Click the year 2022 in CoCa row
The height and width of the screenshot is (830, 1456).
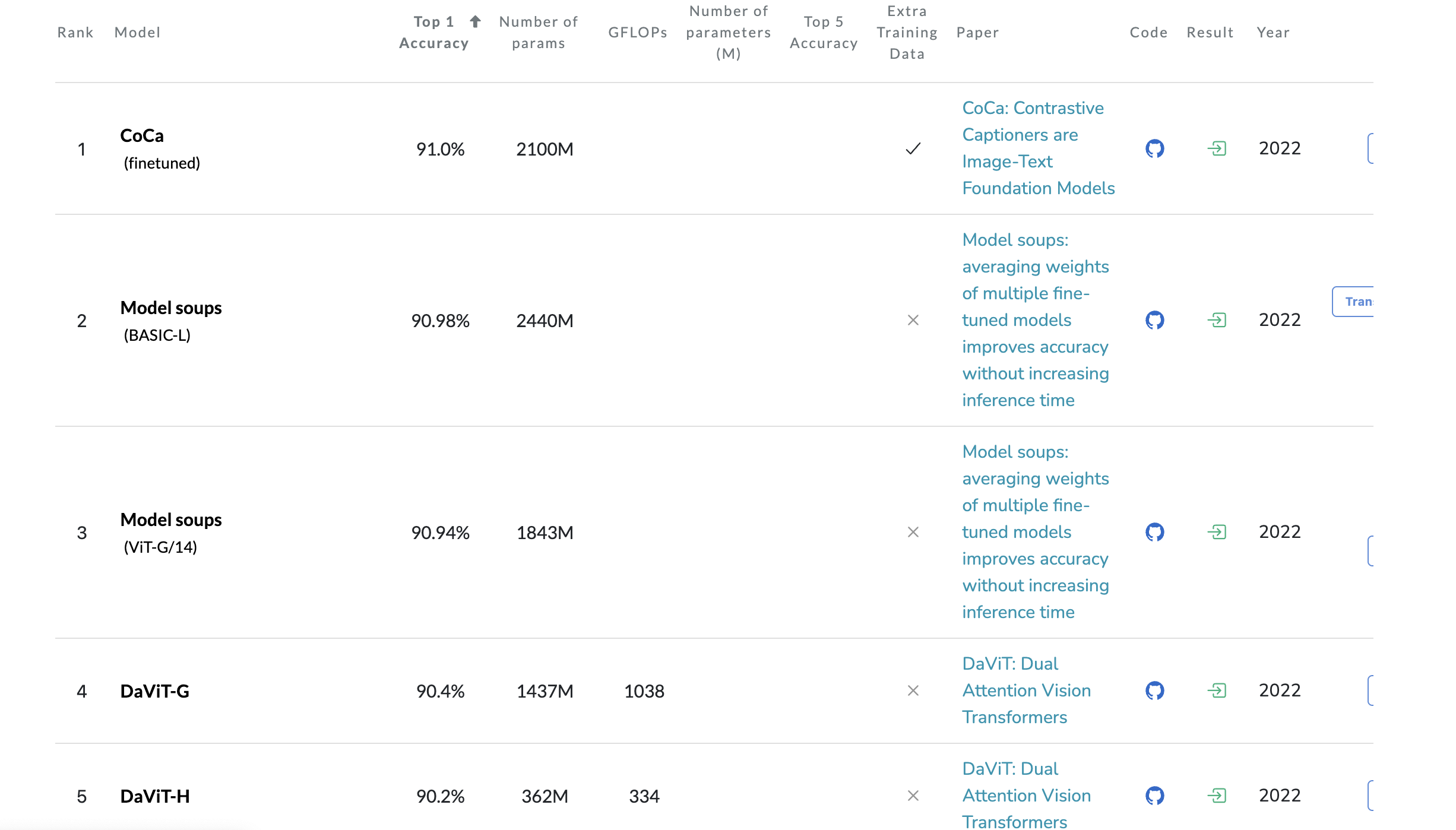1280,148
